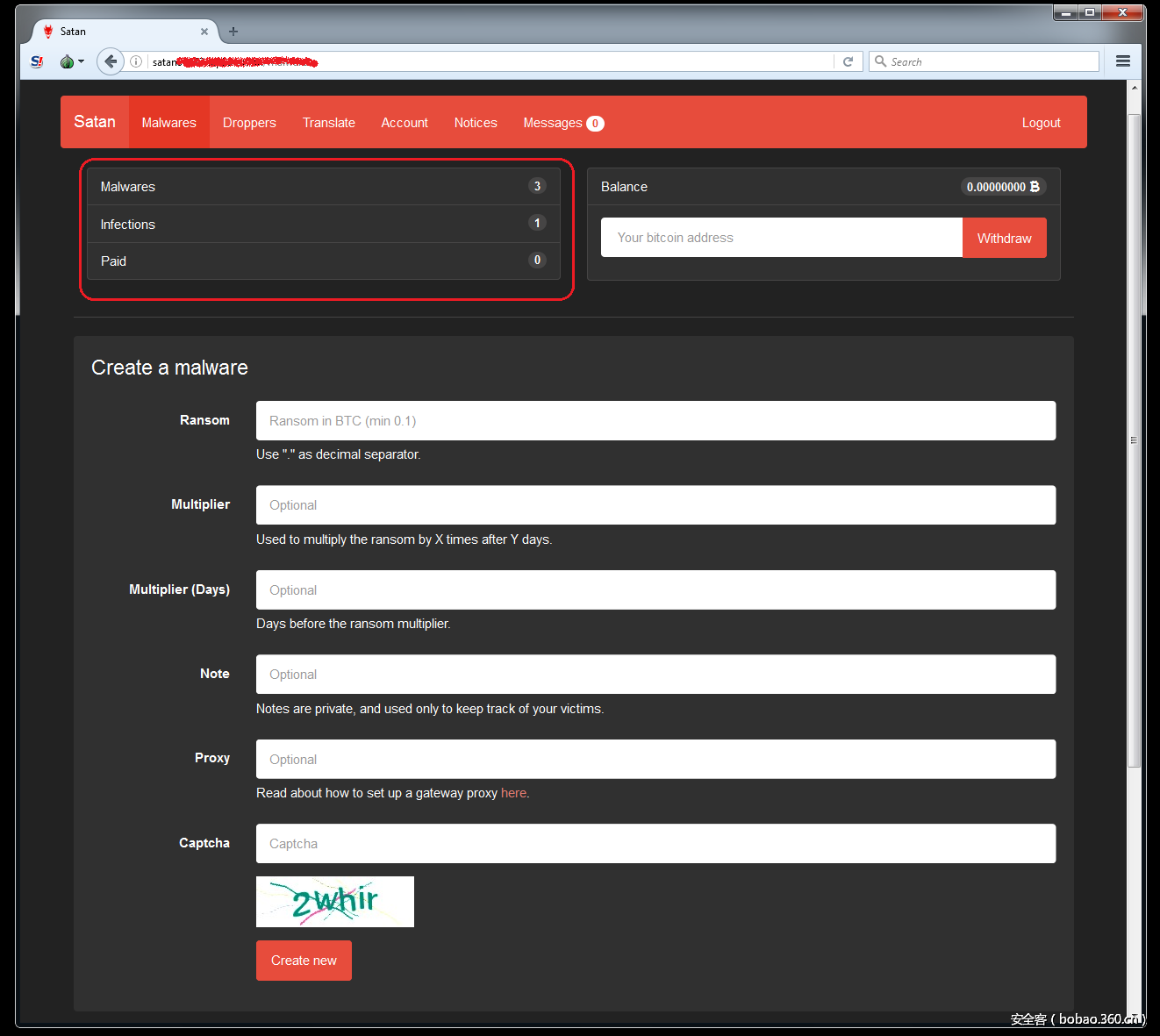The image size is (1160, 1036).
Task: Go to the Account page
Action: click(405, 123)
